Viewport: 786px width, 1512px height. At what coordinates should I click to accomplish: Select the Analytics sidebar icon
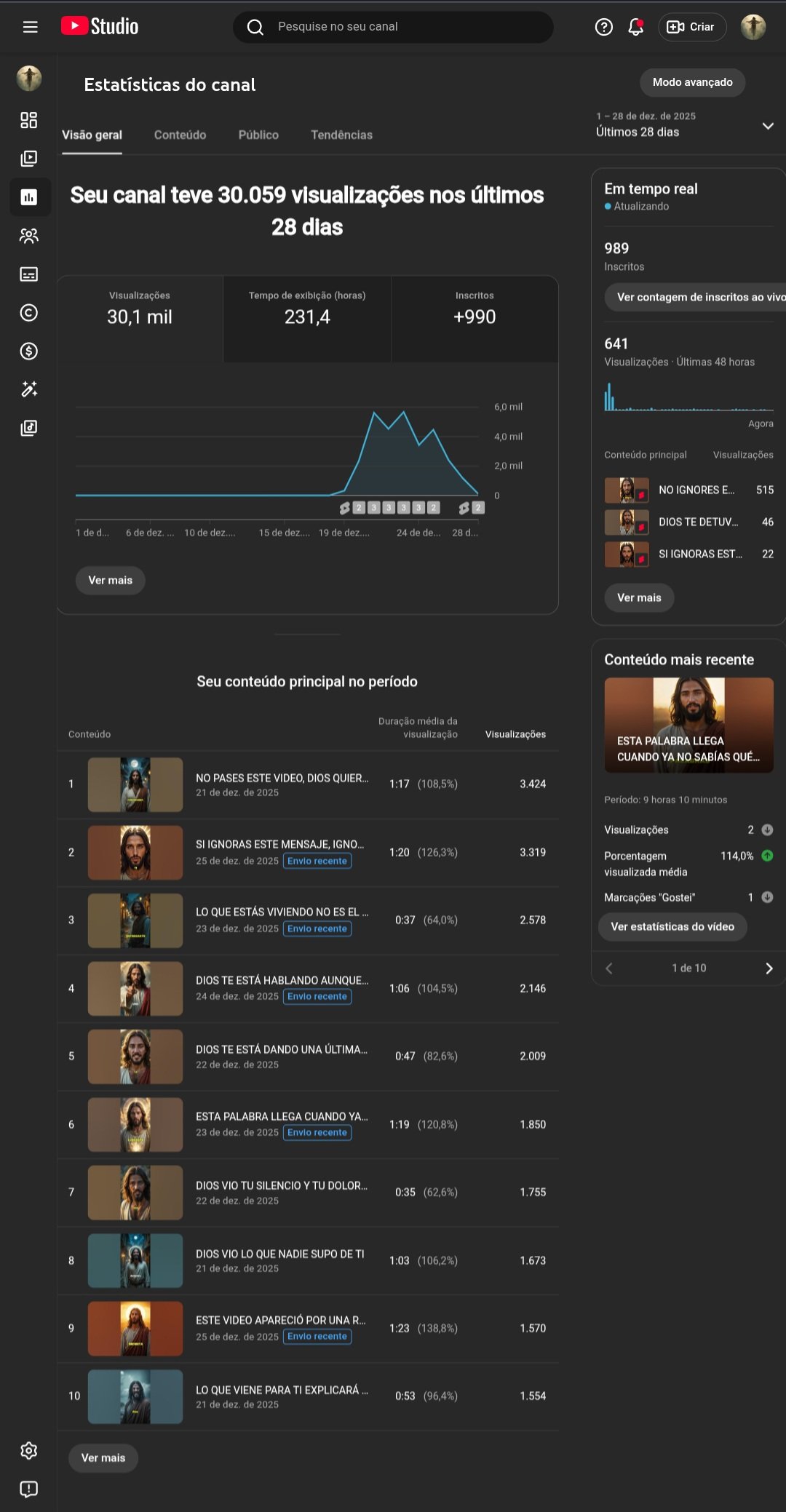[29, 197]
